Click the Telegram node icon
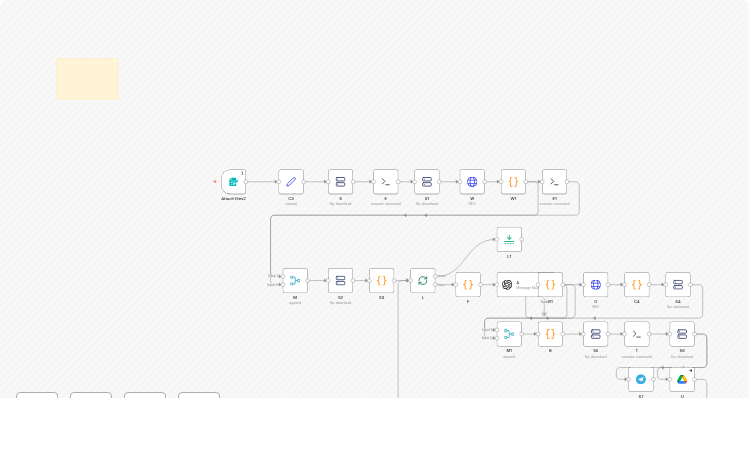 click(641, 380)
